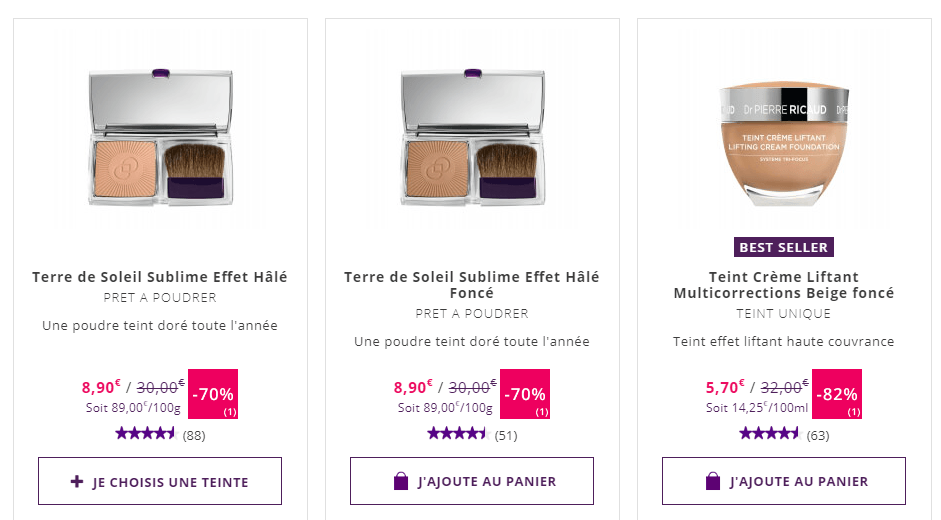Screen dimensions: 941x520
Task: Click star rating of first Terre de Soleil product
Action: point(145,434)
